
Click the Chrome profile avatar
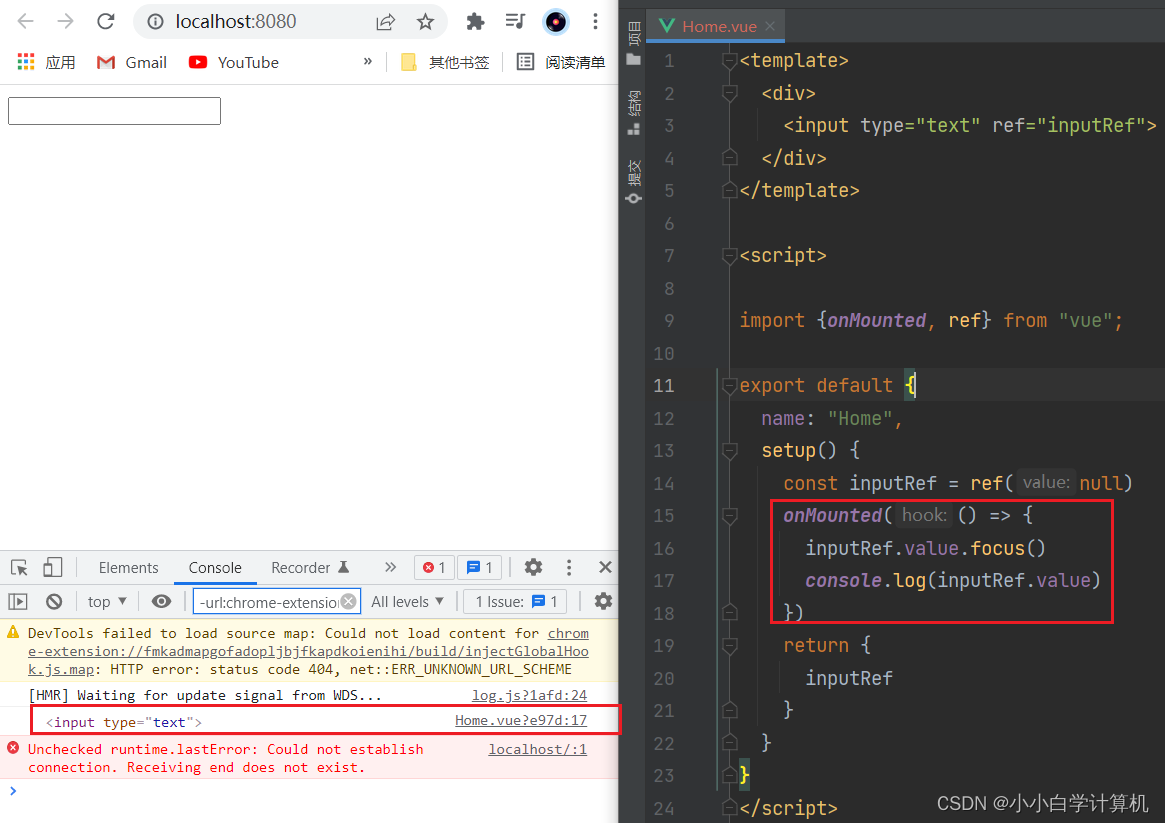coord(555,22)
